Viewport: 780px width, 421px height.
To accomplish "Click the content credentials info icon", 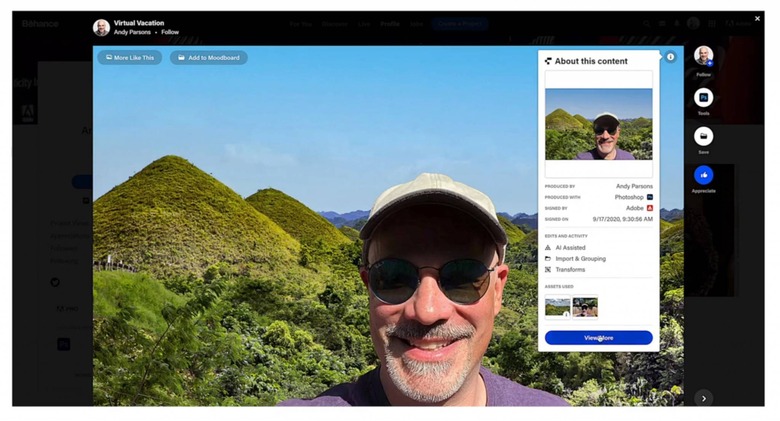I will 671,57.
